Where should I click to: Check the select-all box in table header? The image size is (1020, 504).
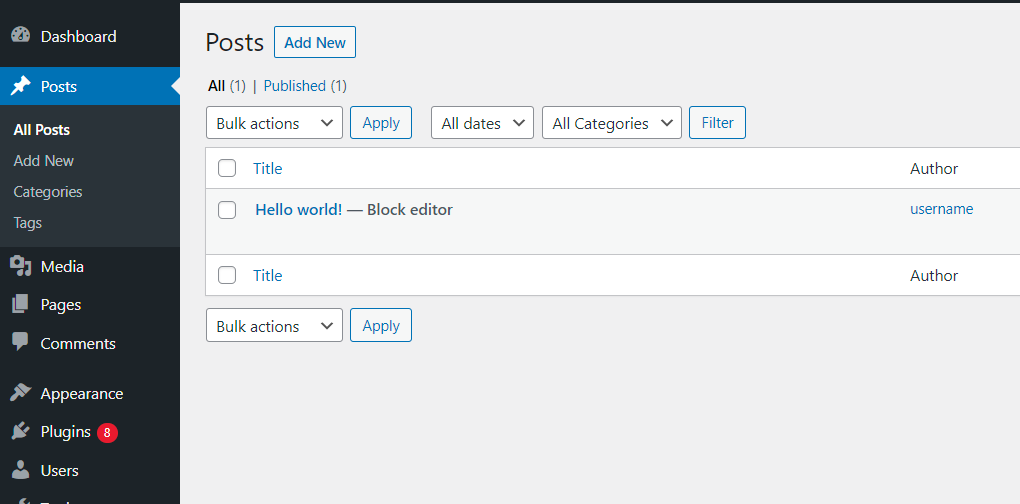[x=227, y=168]
